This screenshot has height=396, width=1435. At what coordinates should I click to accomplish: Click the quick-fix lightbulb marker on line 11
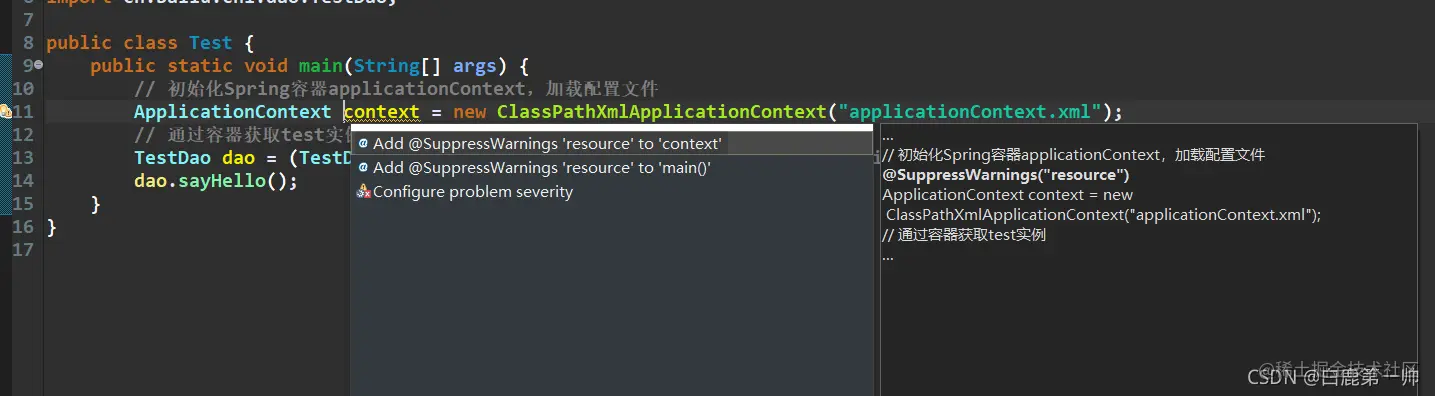click(x=6, y=111)
